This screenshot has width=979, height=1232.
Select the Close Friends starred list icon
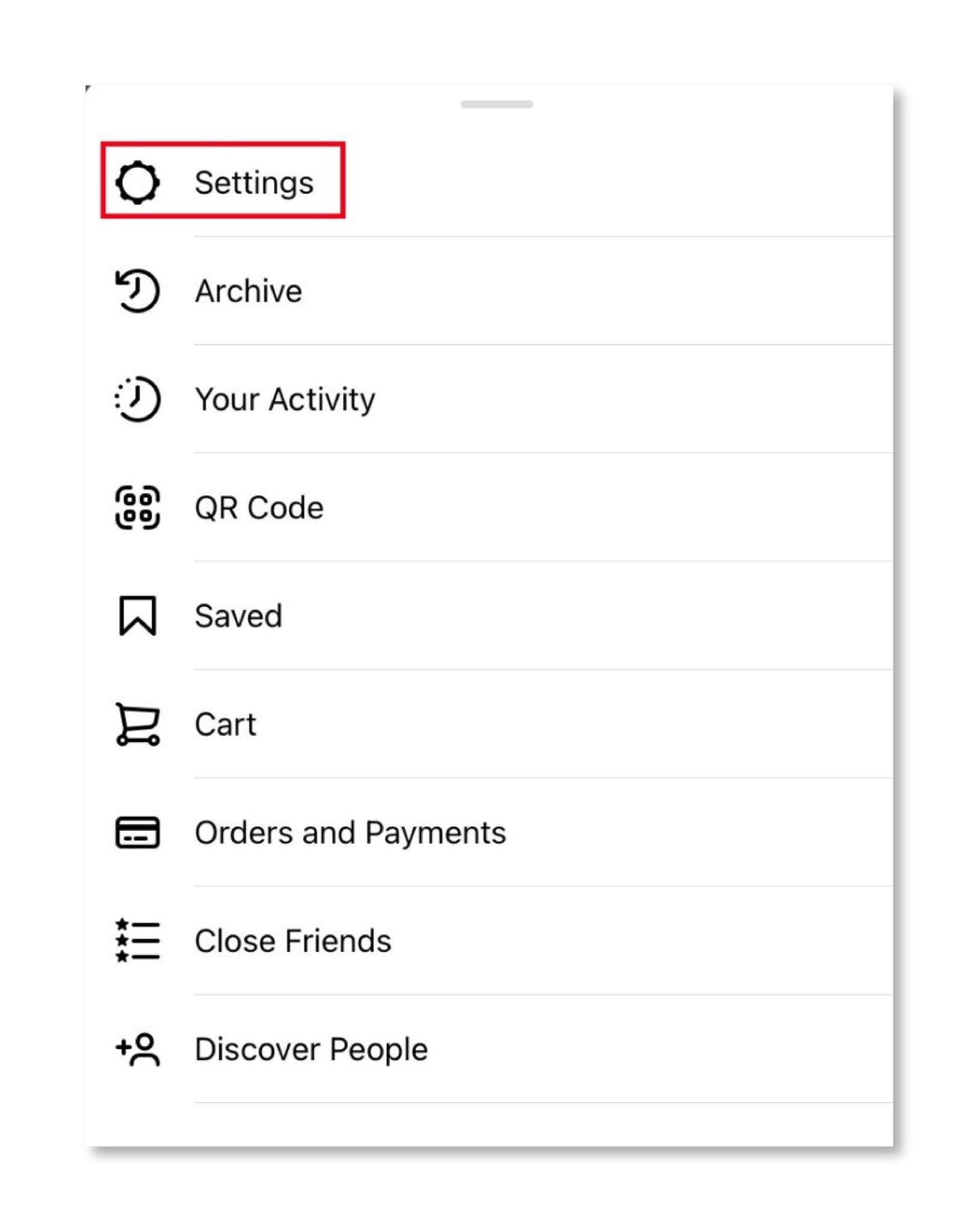137,940
